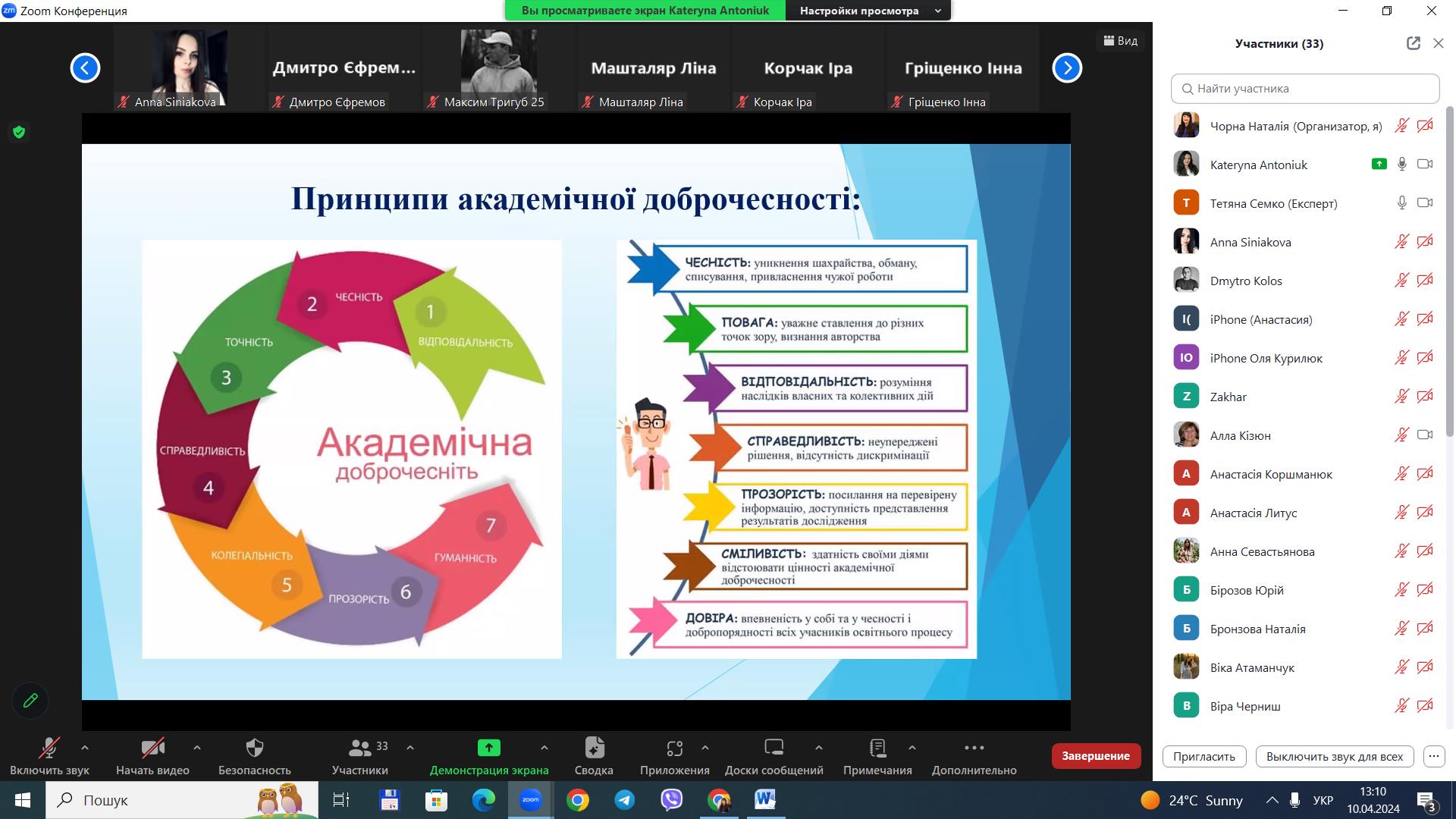1456x819 pixels.
Task: Pop out the participants panel
Action: [x=1413, y=43]
